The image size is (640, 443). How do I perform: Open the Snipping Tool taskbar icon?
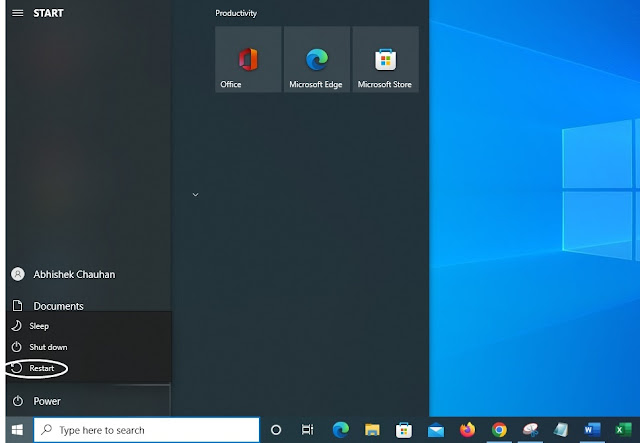[530, 430]
